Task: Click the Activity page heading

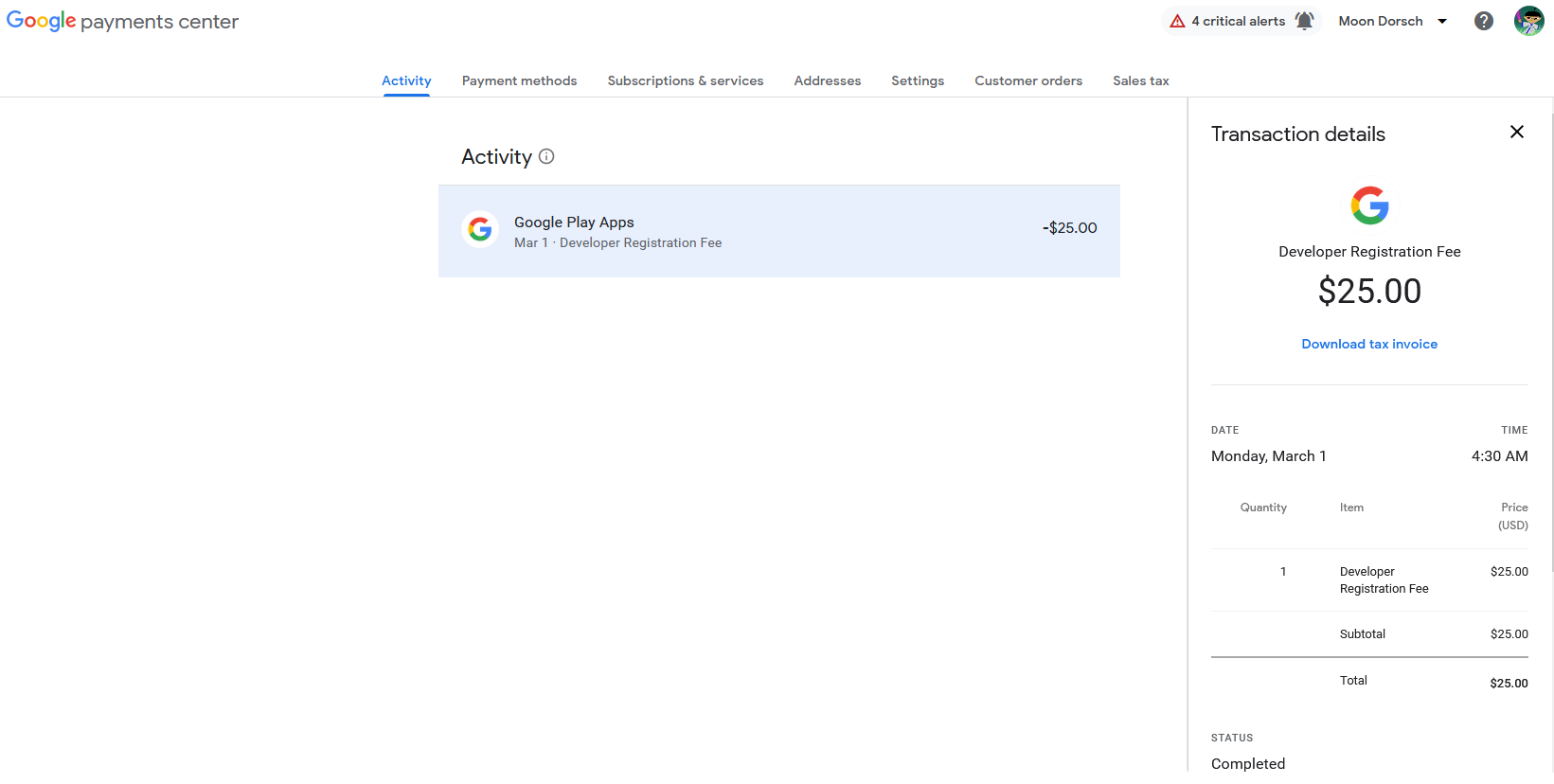Action: [497, 157]
